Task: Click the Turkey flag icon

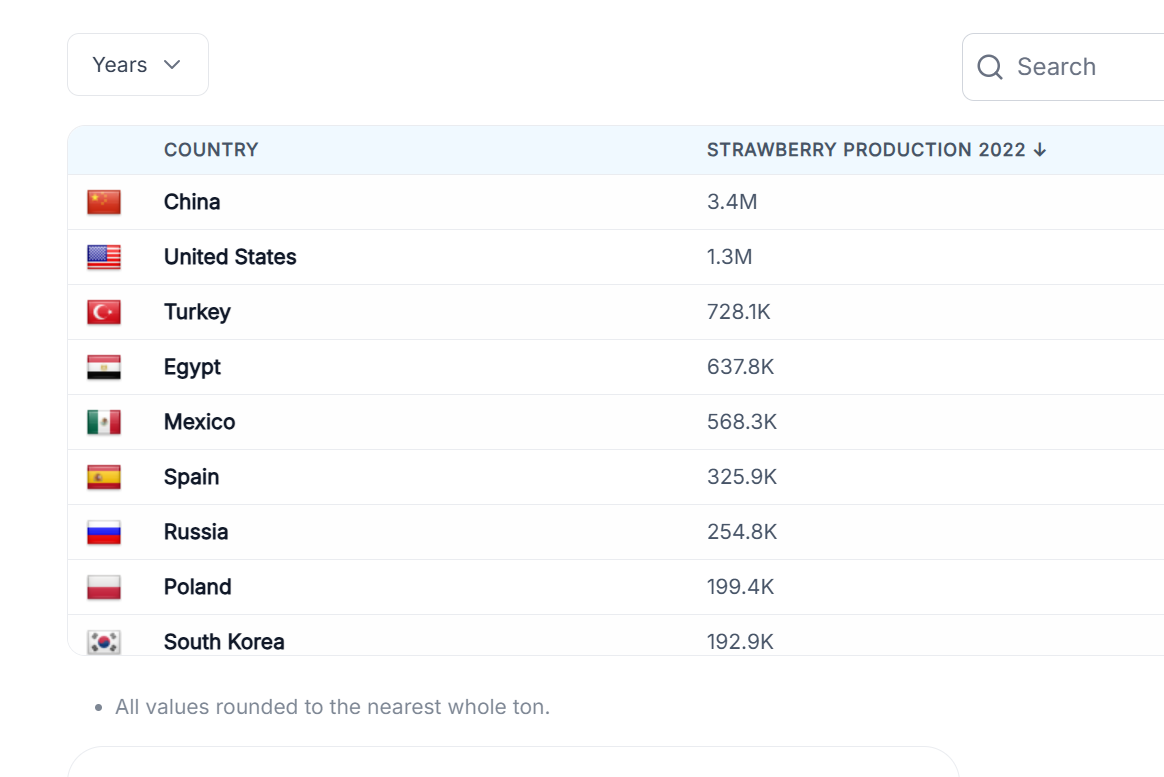Action: [104, 312]
